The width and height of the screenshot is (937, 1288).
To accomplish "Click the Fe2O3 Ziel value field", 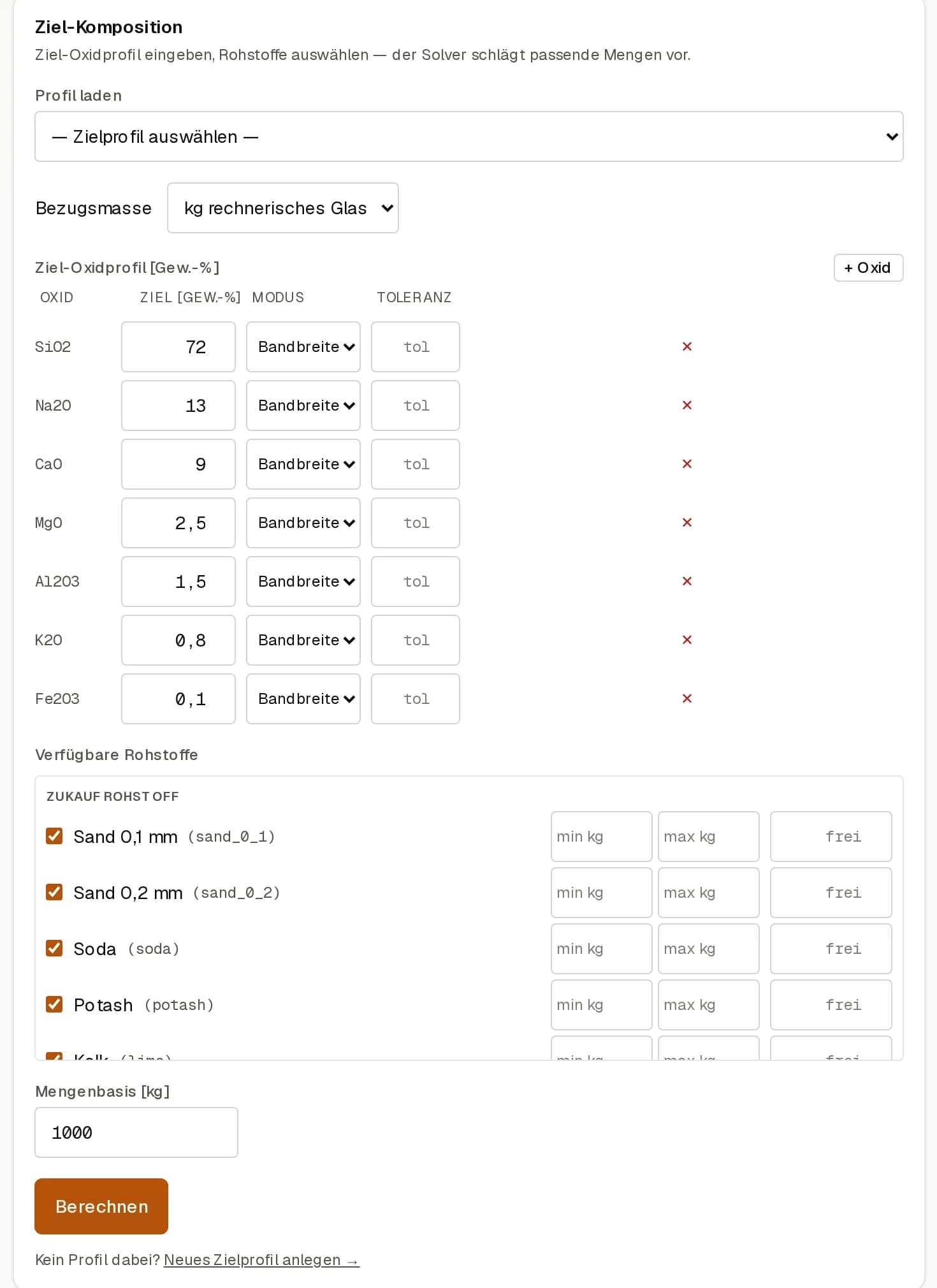I will [x=178, y=699].
